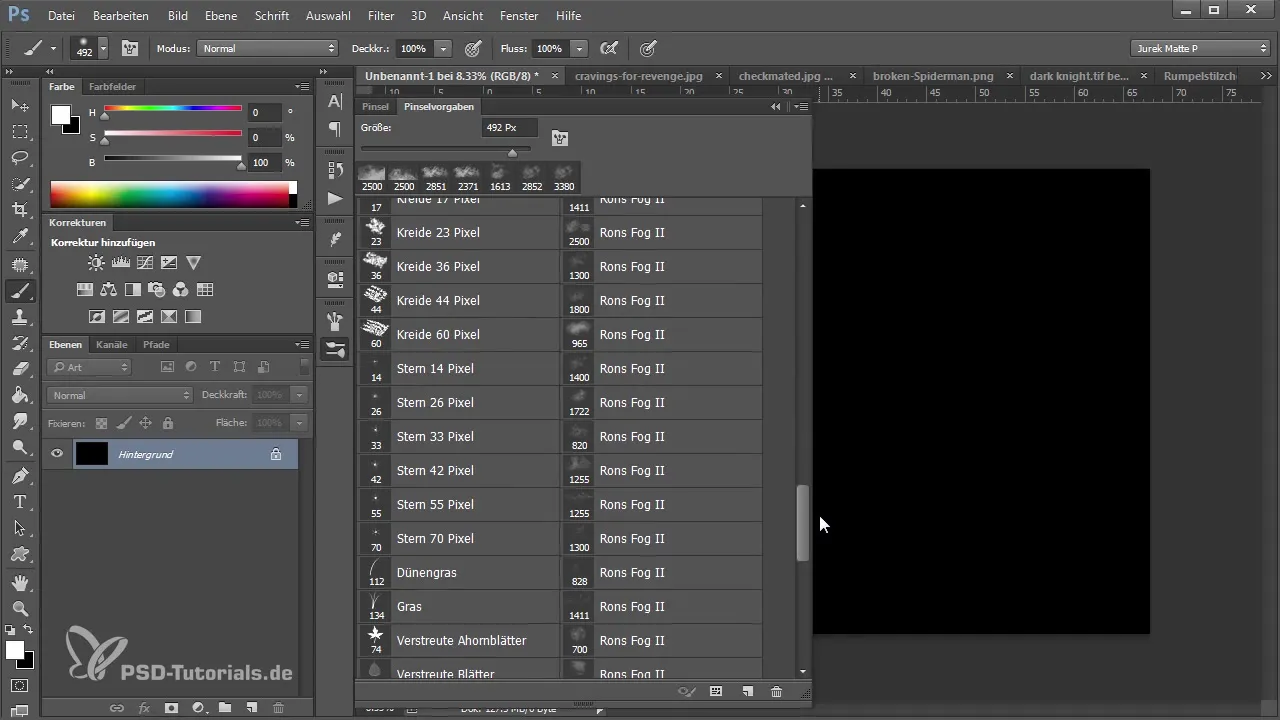Image resolution: width=1280 pixels, height=720 pixels.
Task: Select the Brush tool in toolbox
Action: click(20, 291)
